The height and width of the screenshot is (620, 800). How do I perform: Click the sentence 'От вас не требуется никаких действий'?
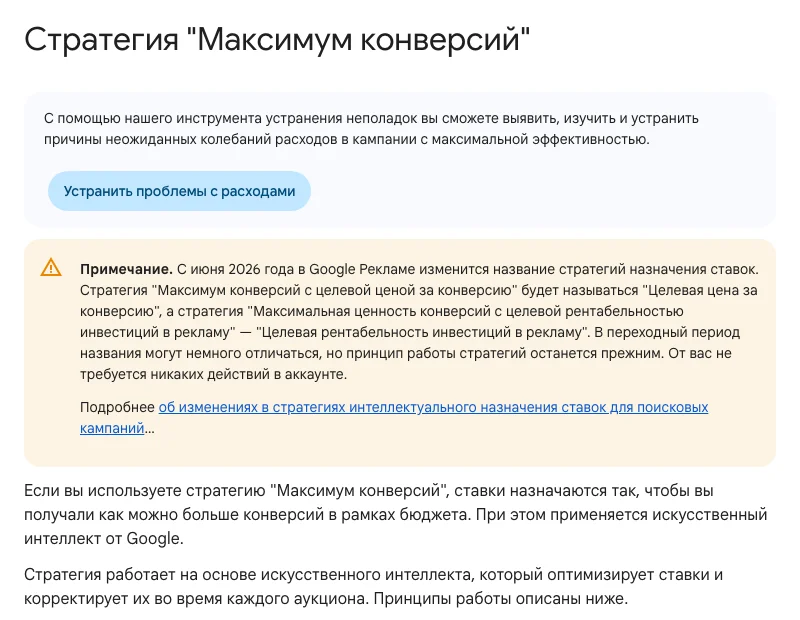(x=406, y=364)
